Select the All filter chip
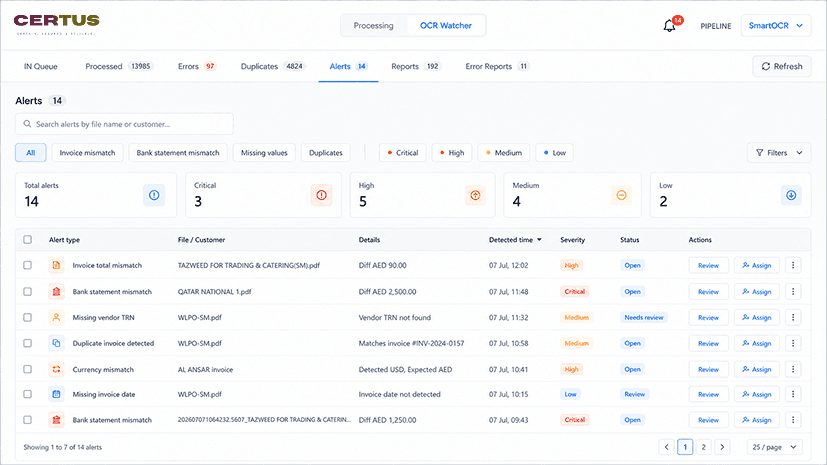 [31, 153]
